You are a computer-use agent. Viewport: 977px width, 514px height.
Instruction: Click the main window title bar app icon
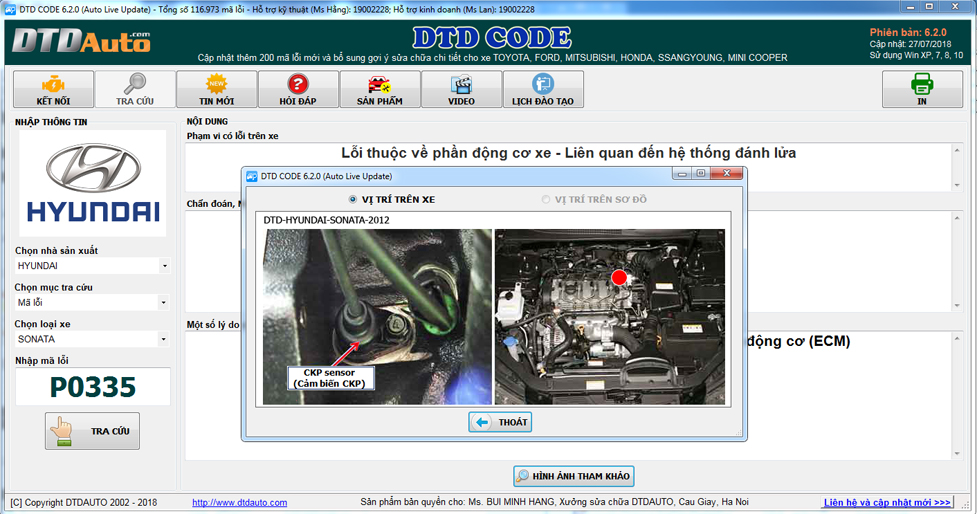point(10,9)
